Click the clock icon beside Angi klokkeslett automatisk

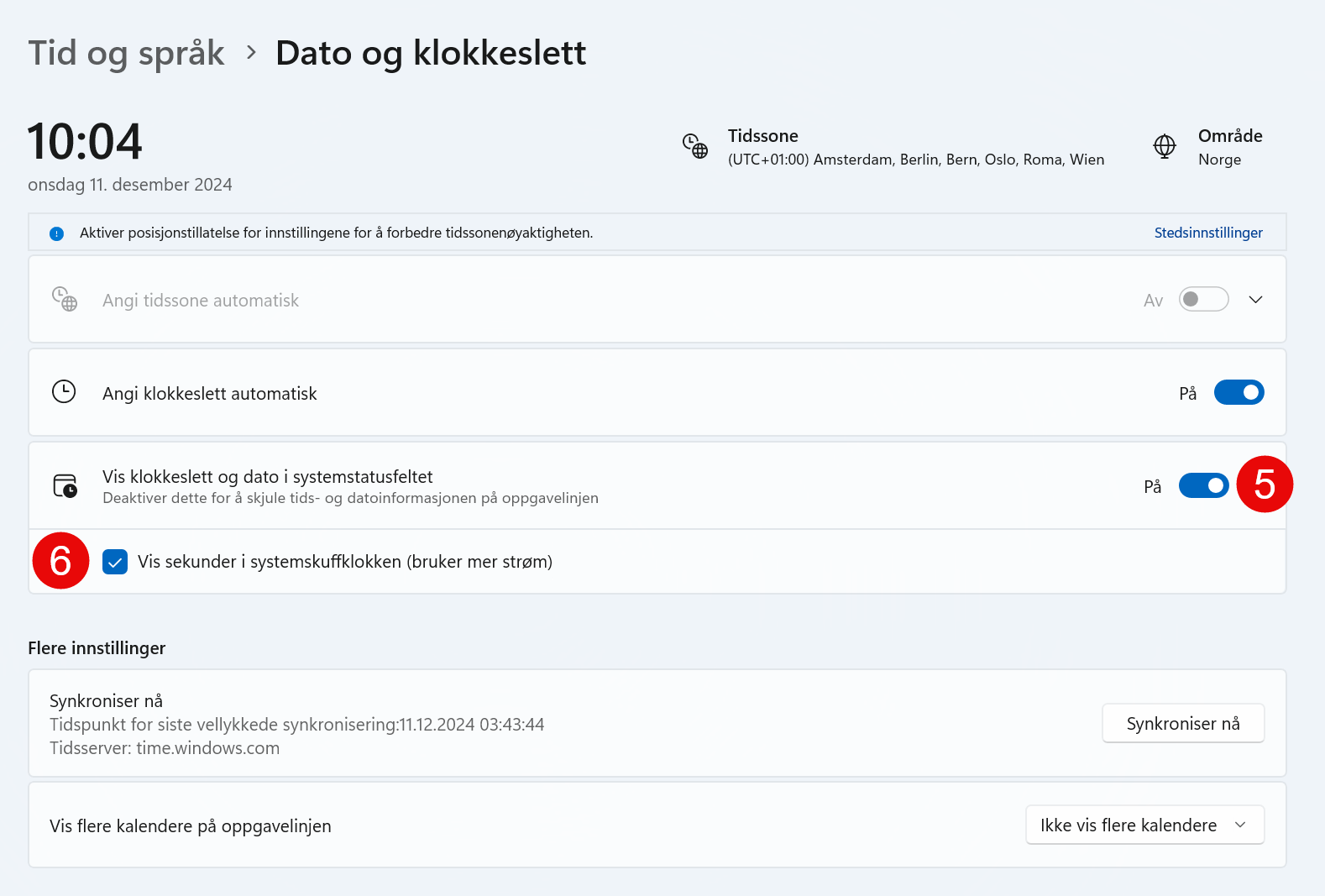click(x=64, y=391)
